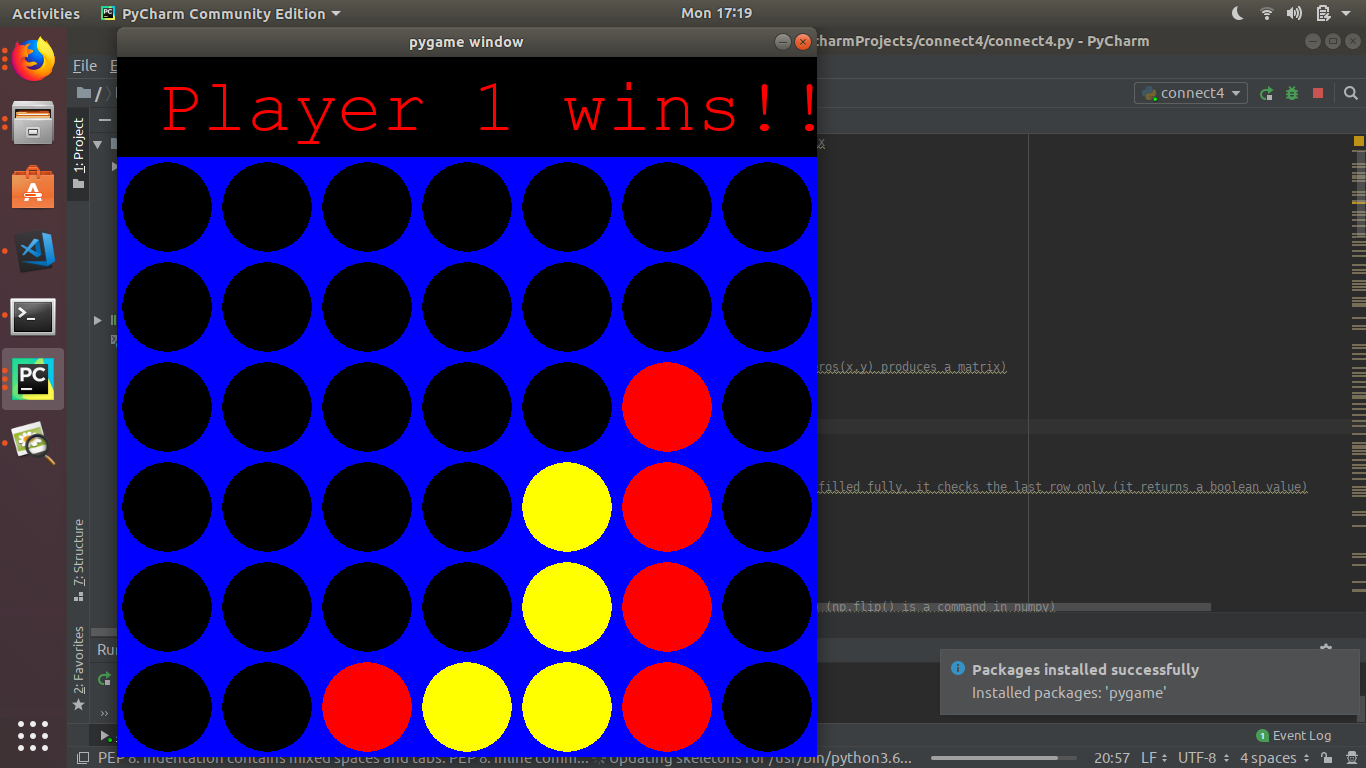Start debugging with the green bug icon
Viewport: 1366px width, 768px height.
point(1292,93)
